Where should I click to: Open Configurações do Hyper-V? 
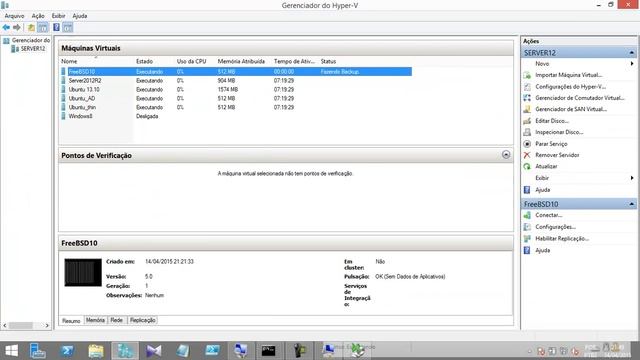tap(570, 87)
